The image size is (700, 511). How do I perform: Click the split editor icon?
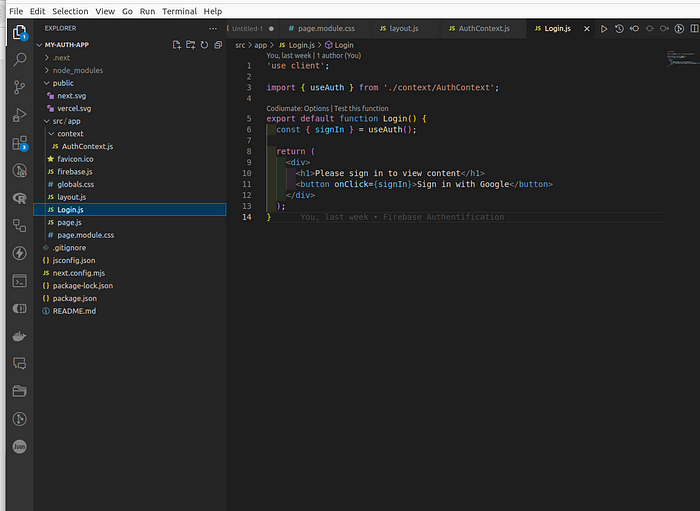pos(695,29)
